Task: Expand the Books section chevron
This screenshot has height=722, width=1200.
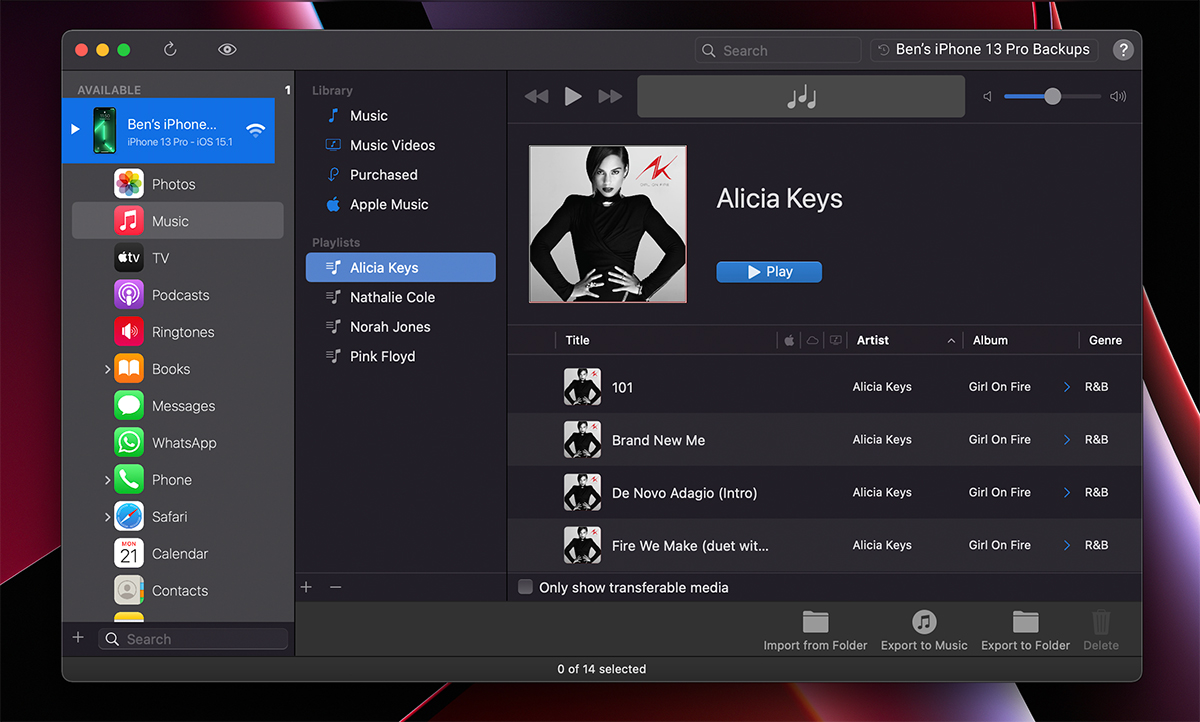Action: 107,370
